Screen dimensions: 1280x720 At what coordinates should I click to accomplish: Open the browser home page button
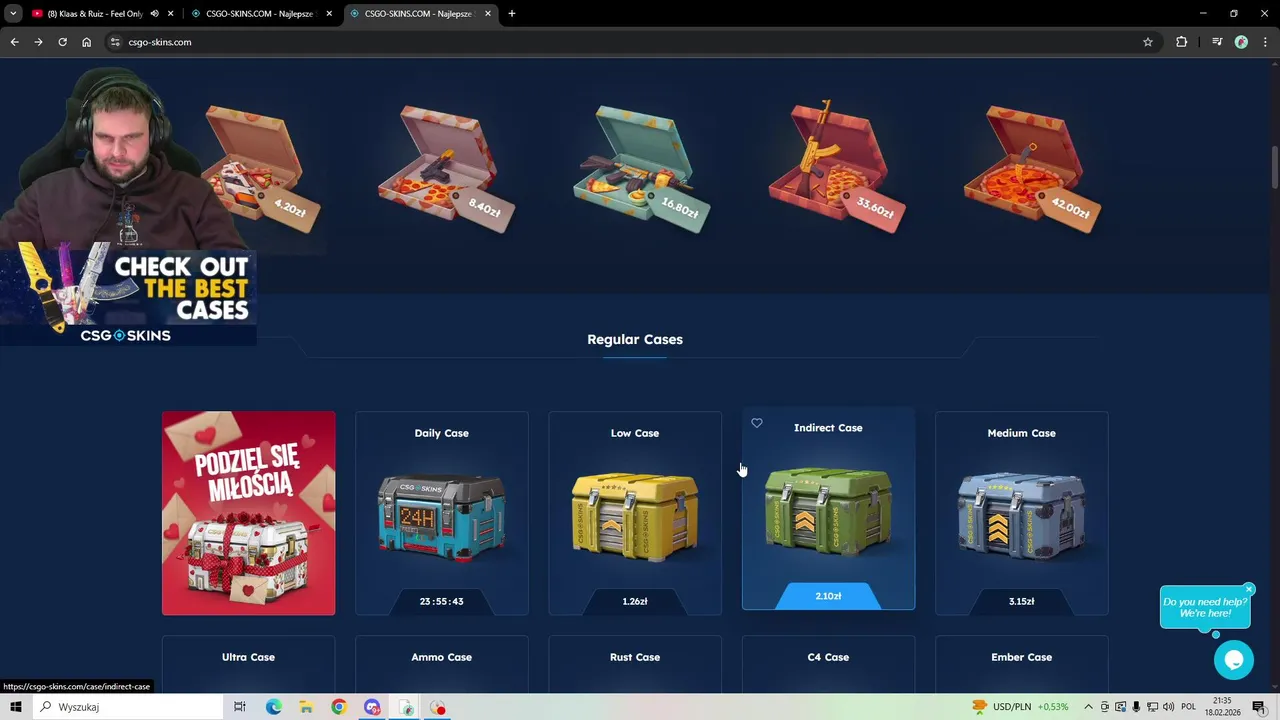click(x=86, y=42)
